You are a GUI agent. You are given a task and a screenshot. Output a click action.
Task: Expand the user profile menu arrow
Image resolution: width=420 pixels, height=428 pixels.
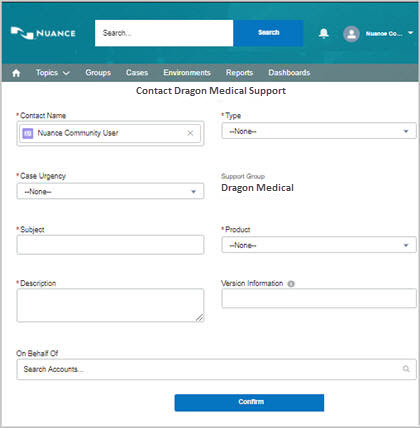tap(410, 33)
